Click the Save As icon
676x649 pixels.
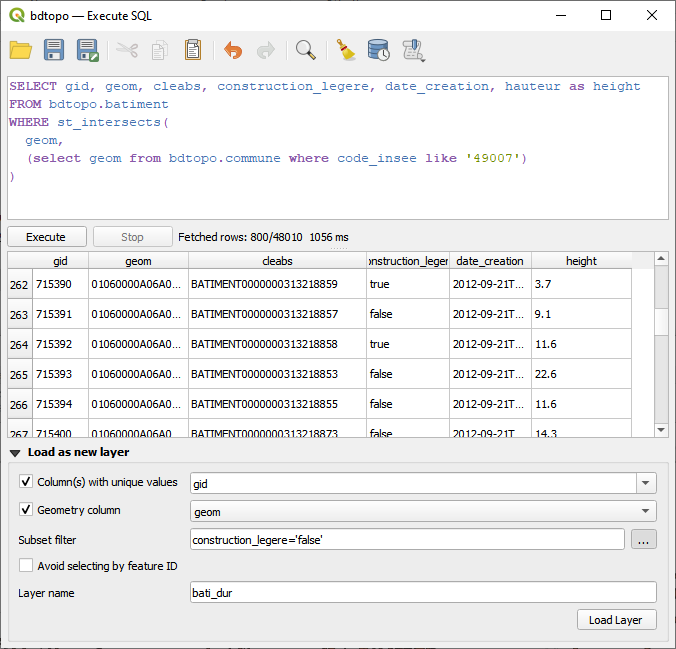[x=87, y=50]
